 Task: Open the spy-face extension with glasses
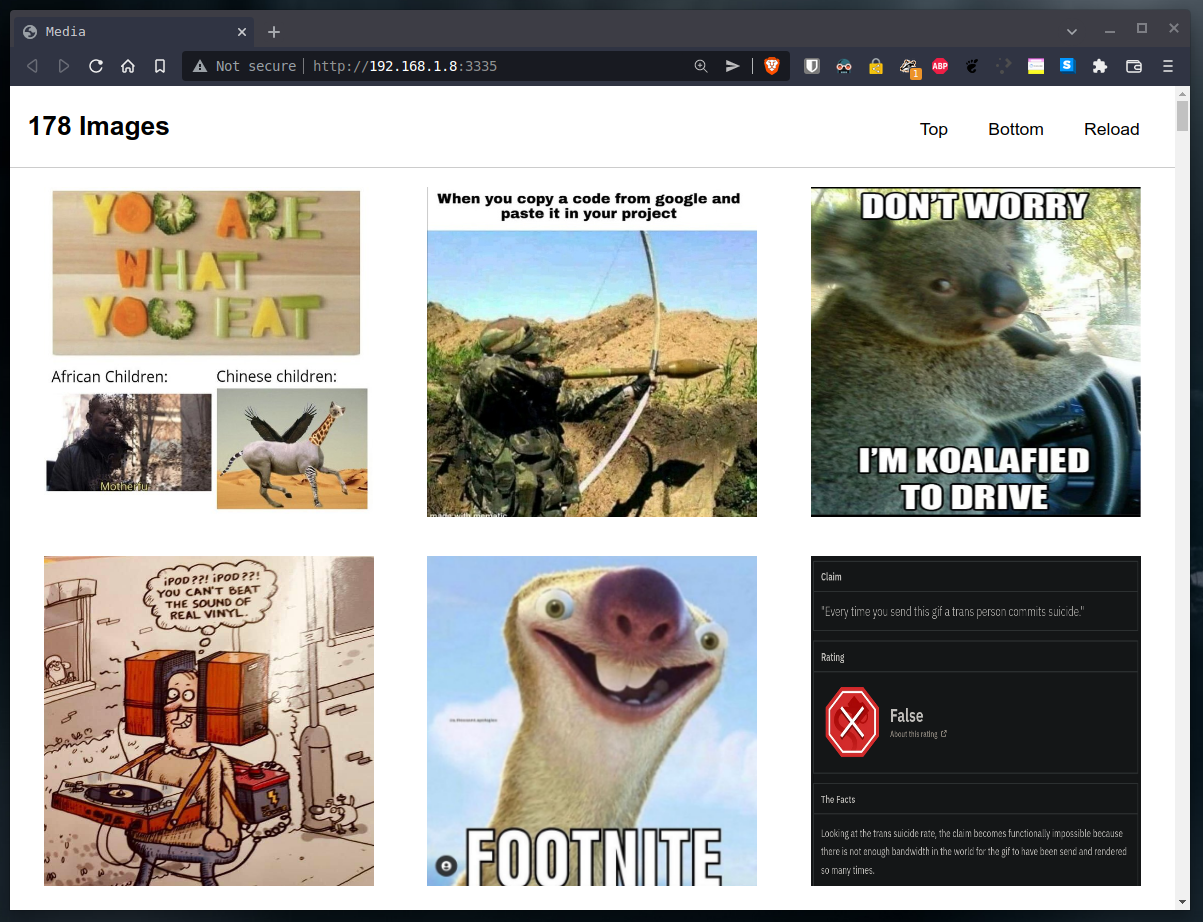pos(845,66)
